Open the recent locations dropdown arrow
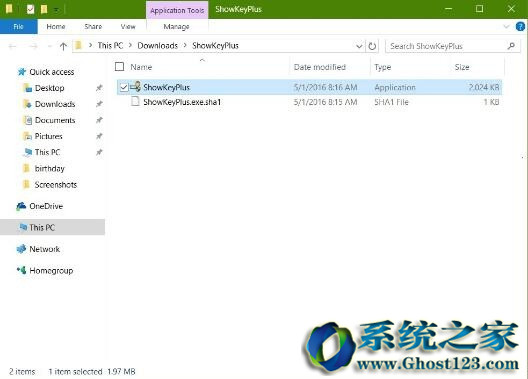The image size is (528, 379). (x=50, y=46)
